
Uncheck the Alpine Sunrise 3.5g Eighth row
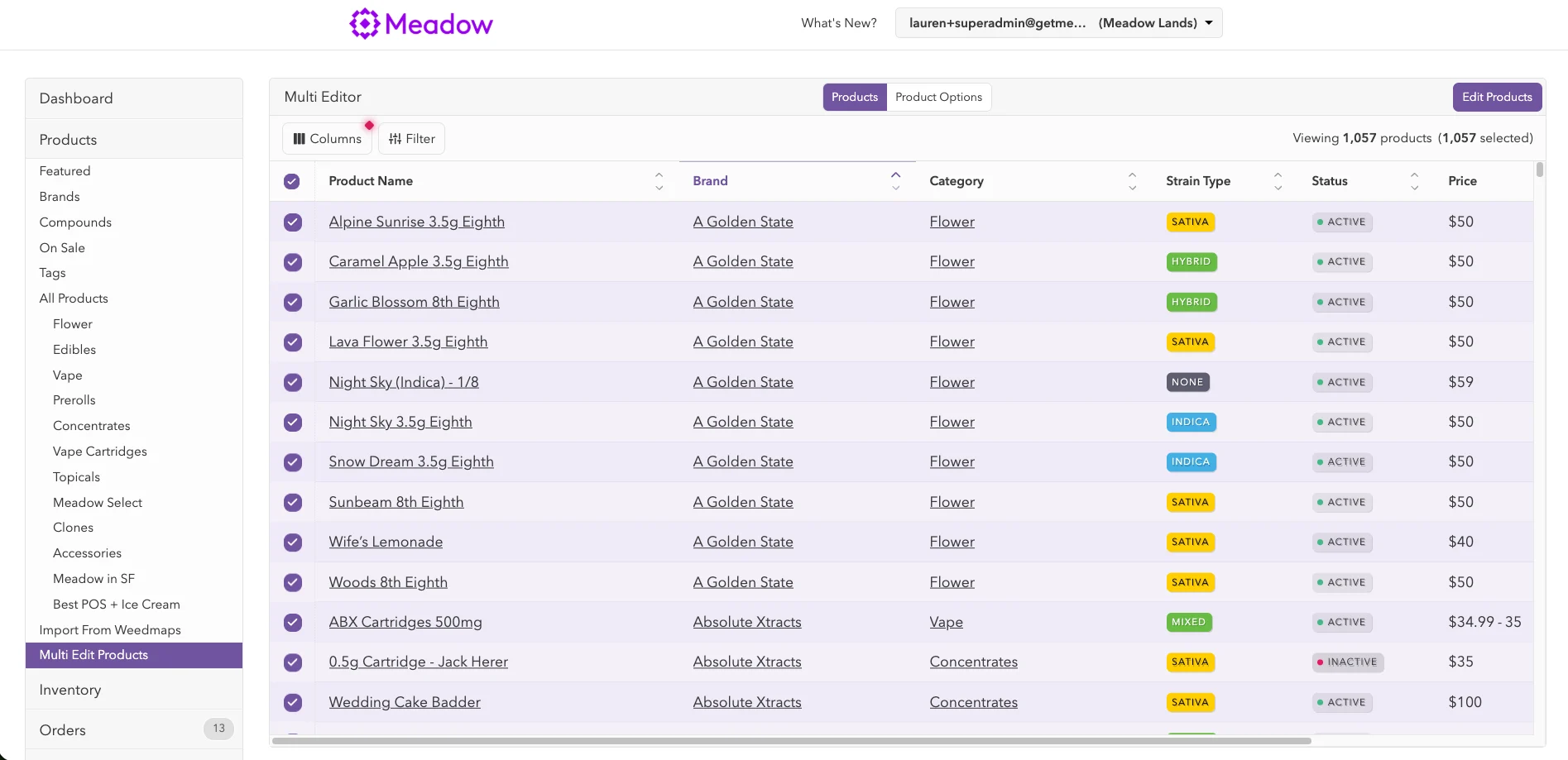(x=293, y=222)
